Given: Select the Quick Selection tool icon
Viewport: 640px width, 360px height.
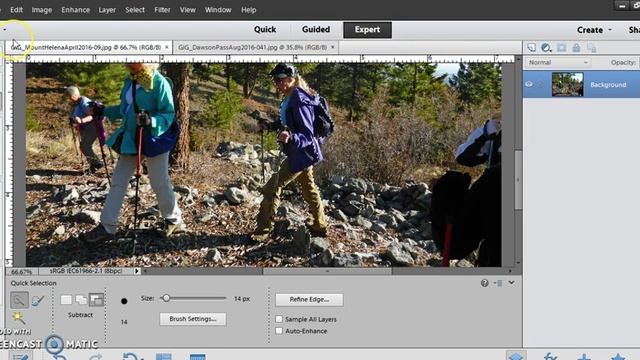Looking at the screenshot, I should point(19,300).
